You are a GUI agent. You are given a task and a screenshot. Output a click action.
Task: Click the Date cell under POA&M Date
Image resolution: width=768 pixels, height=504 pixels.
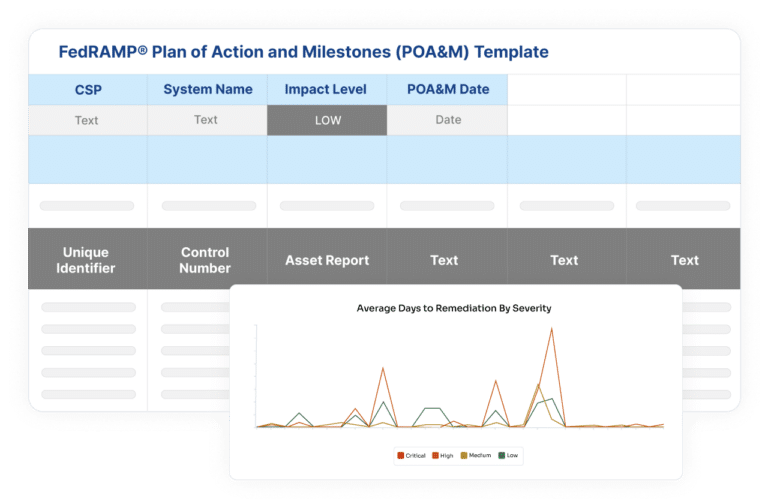pyautogui.click(x=447, y=120)
